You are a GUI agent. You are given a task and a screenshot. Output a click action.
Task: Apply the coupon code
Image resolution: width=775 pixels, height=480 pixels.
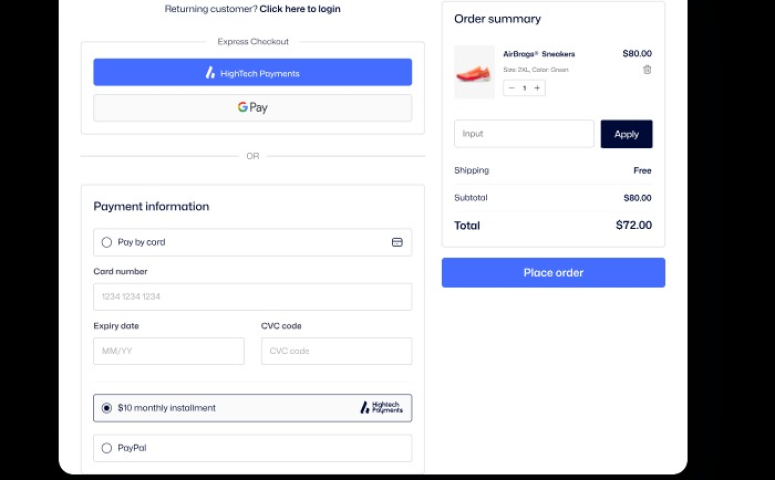point(626,134)
